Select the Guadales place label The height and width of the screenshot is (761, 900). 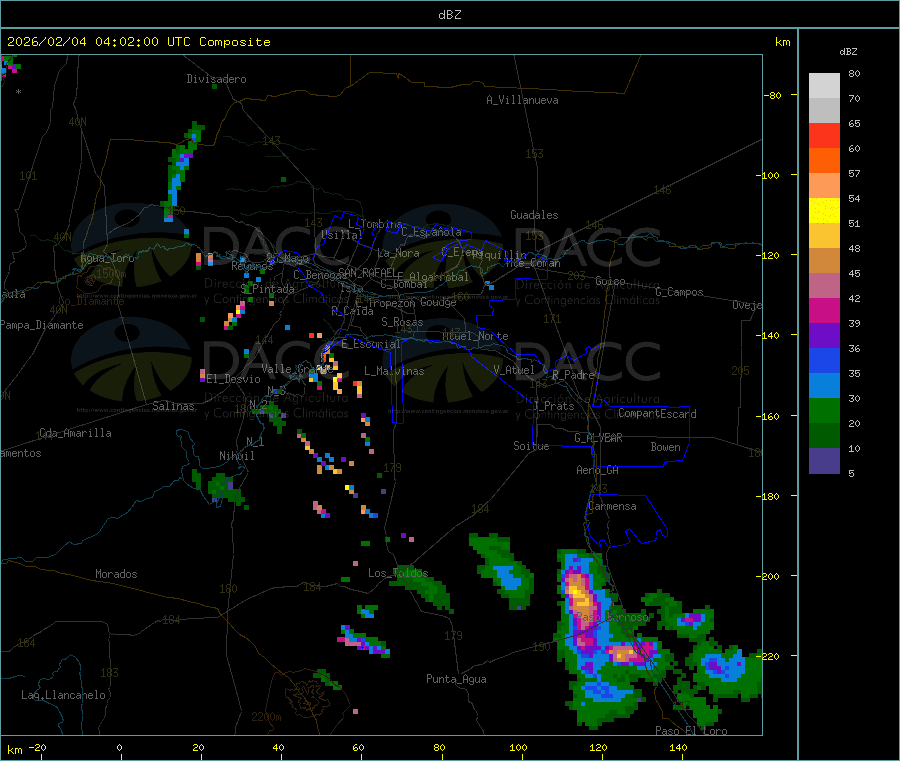(534, 215)
